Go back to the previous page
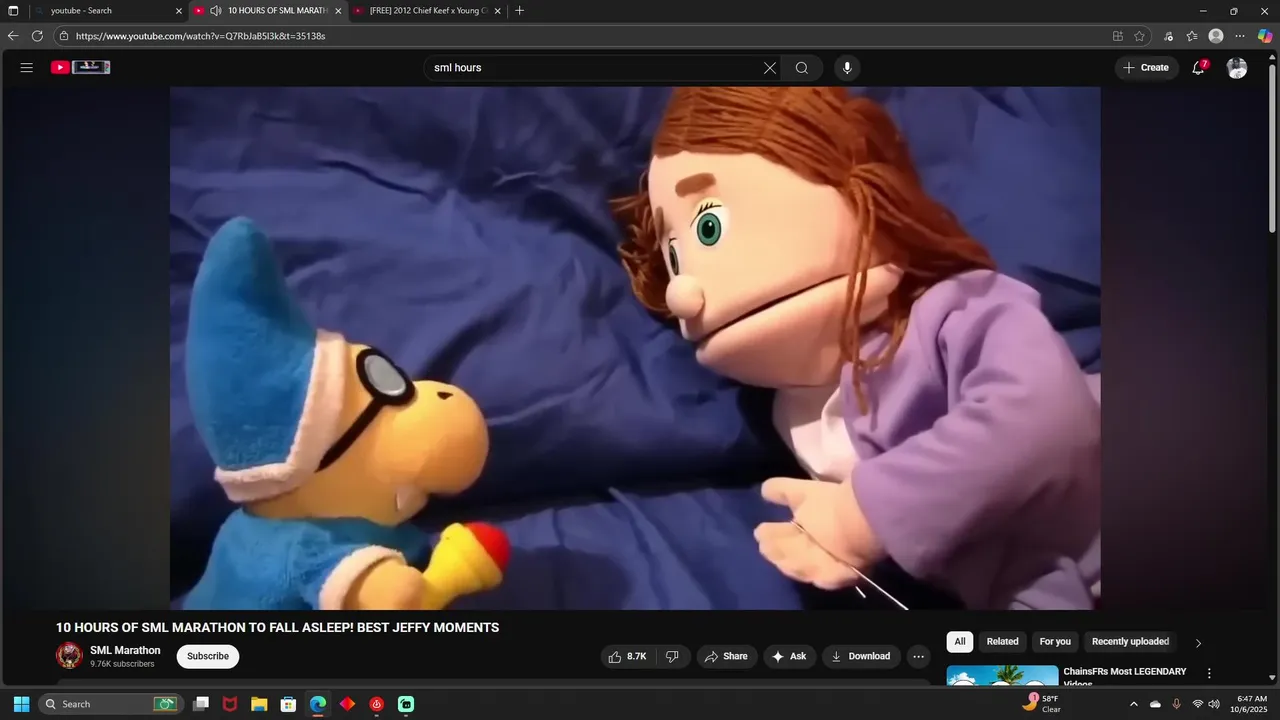This screenshot has height=720, width=1280. pos(13,36)
